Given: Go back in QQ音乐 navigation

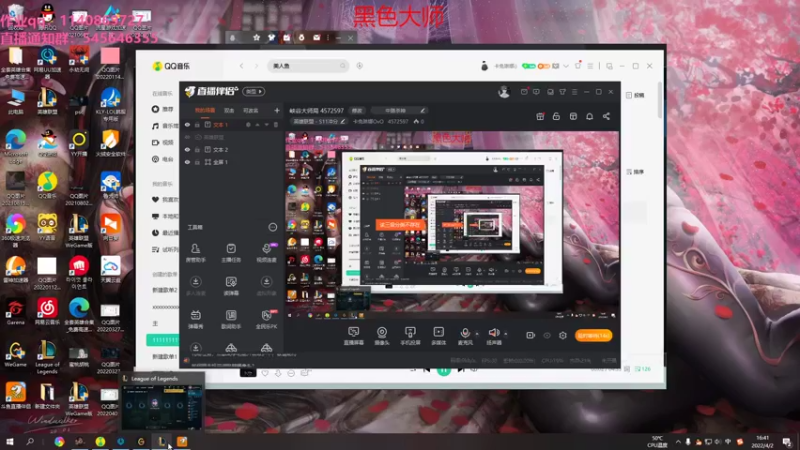Looking at the screenshot, I should point(241,66).
